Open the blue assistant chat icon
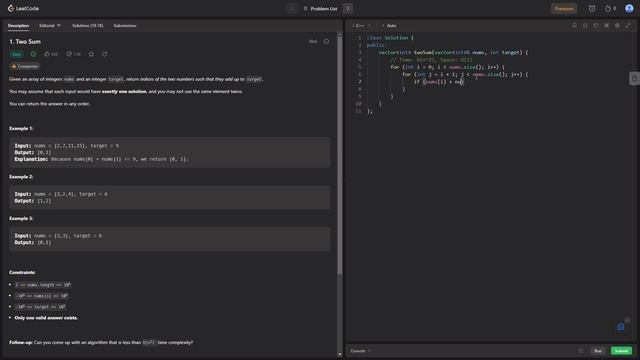The width and height of the screenshot is (640, 360). click(x=620, y=327)
